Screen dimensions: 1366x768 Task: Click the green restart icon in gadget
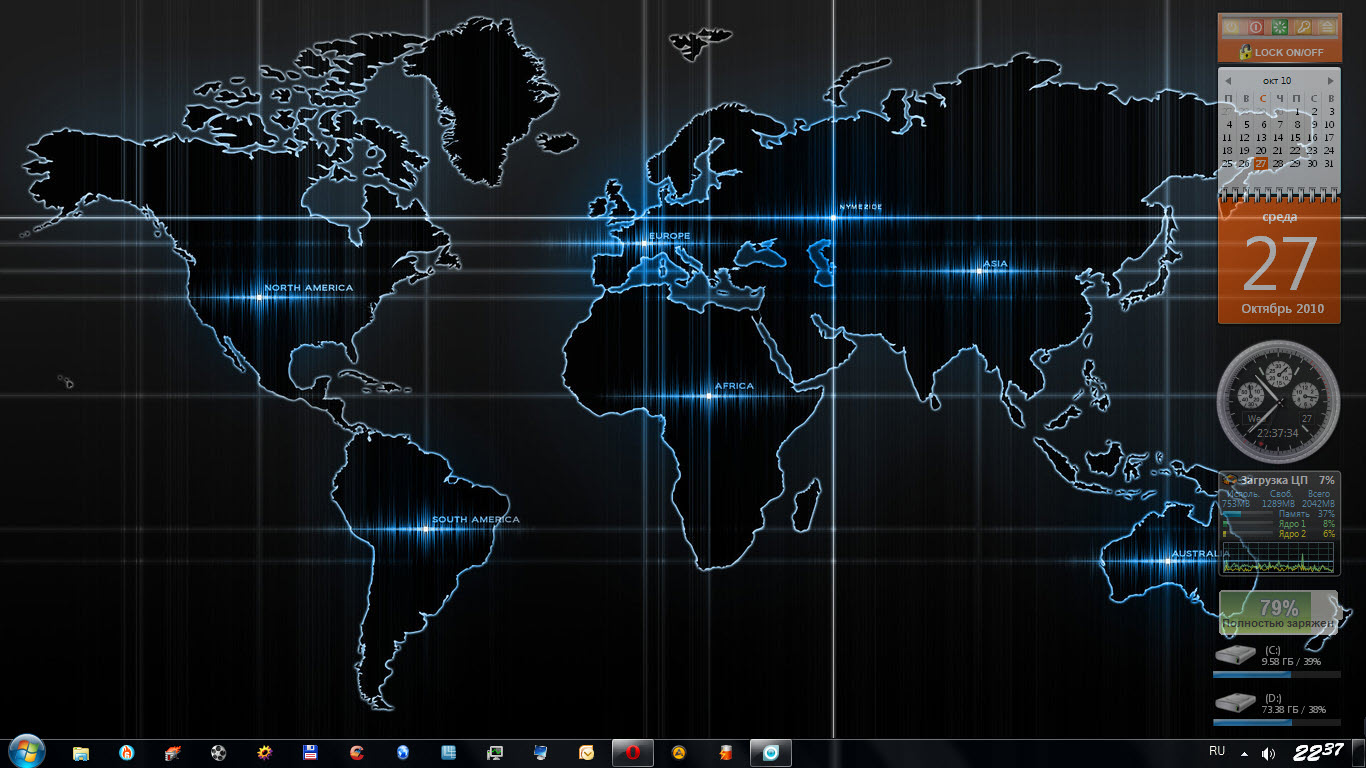[1279, 27]
